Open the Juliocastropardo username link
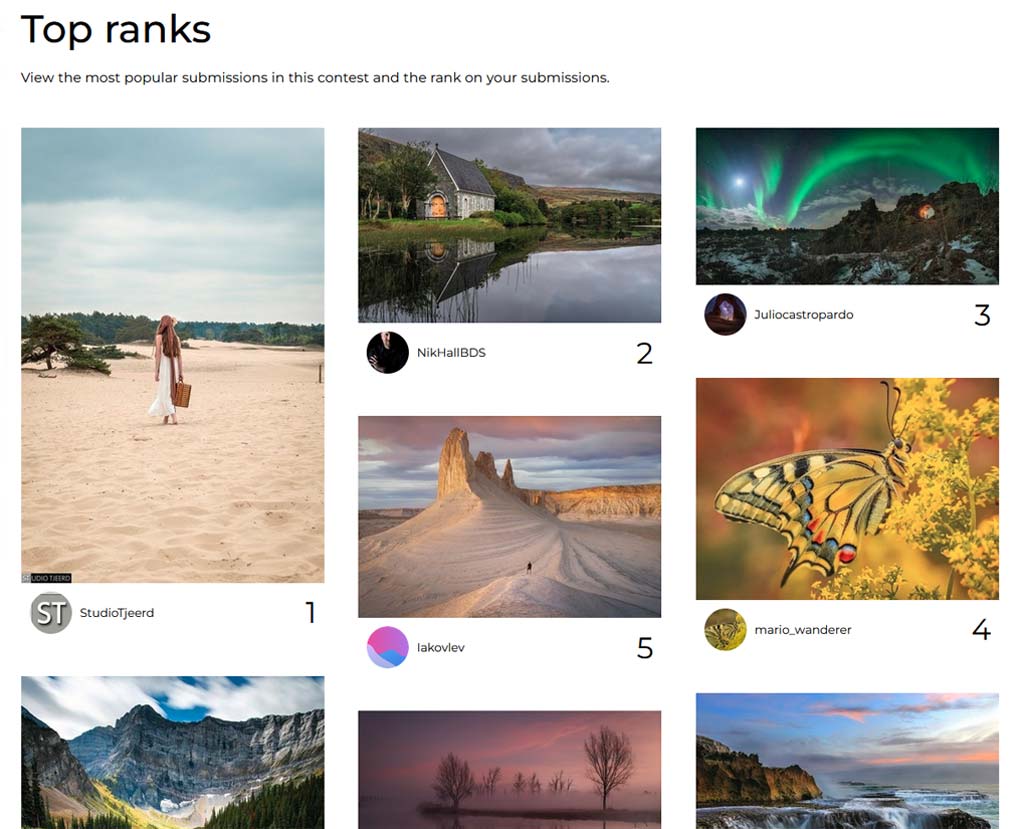1024x829 pixels. pyautogui.click(x=803, y=314)
